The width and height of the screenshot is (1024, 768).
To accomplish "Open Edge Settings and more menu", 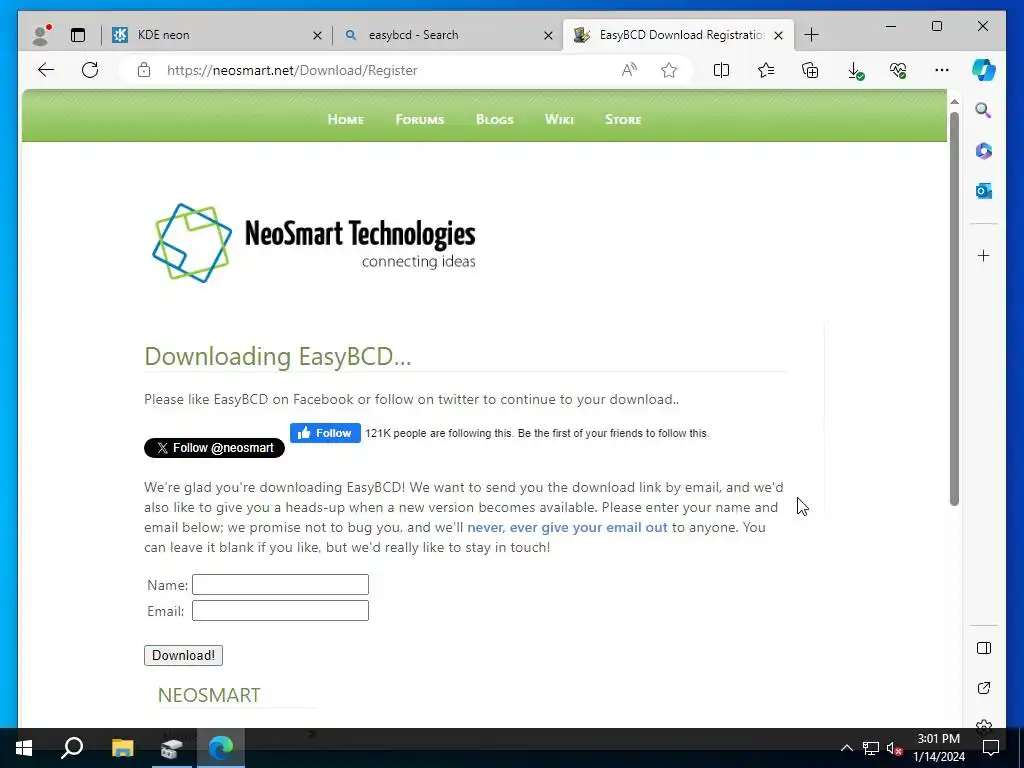I will [942, 70].
